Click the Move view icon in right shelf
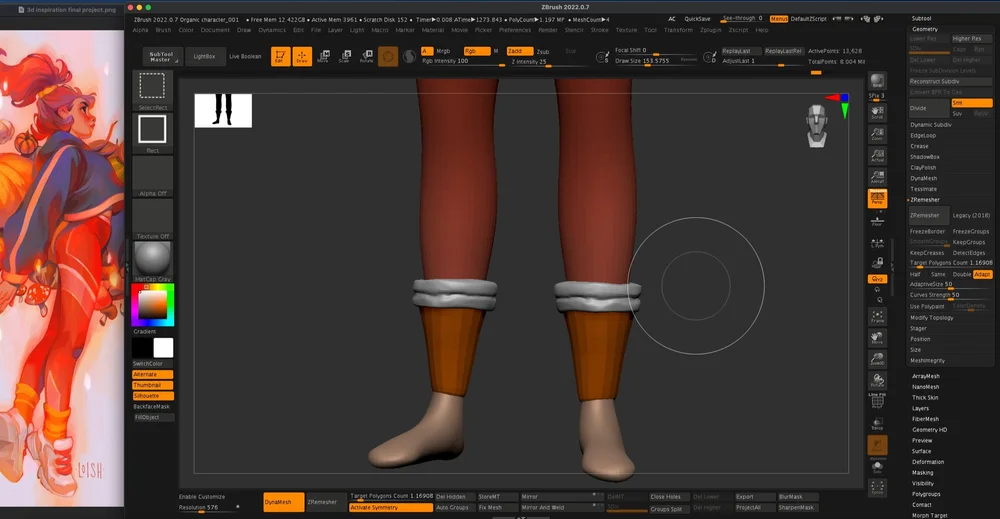 coord(878,337)
